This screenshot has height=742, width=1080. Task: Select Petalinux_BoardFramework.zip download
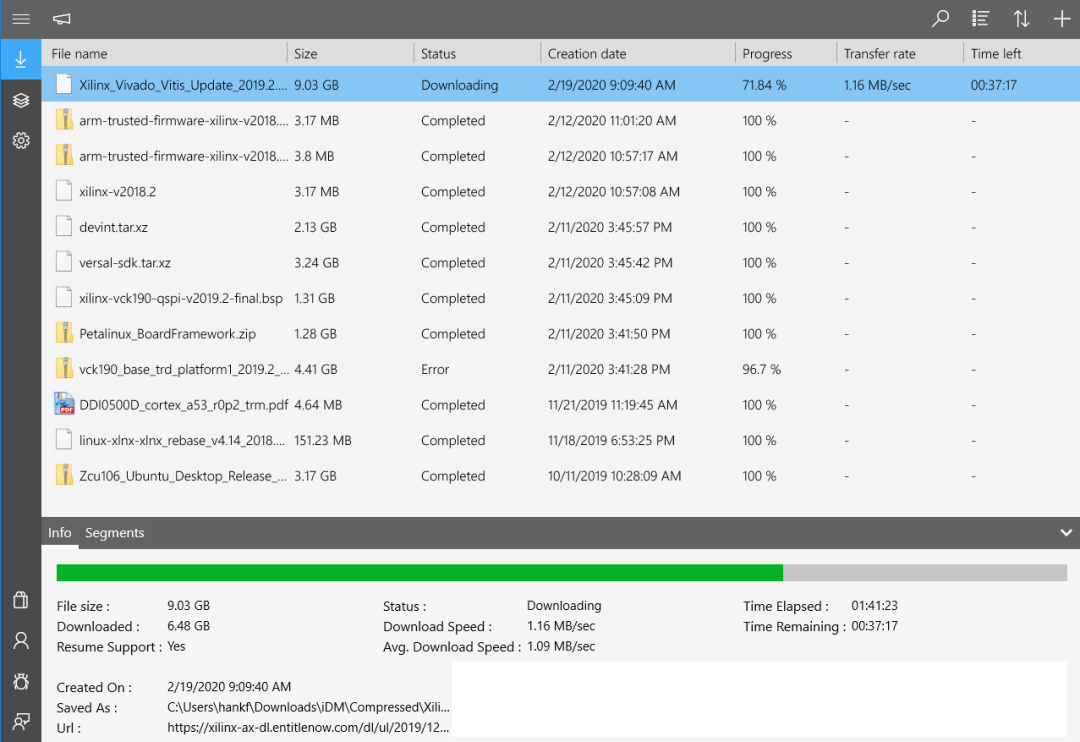[561, 333]
